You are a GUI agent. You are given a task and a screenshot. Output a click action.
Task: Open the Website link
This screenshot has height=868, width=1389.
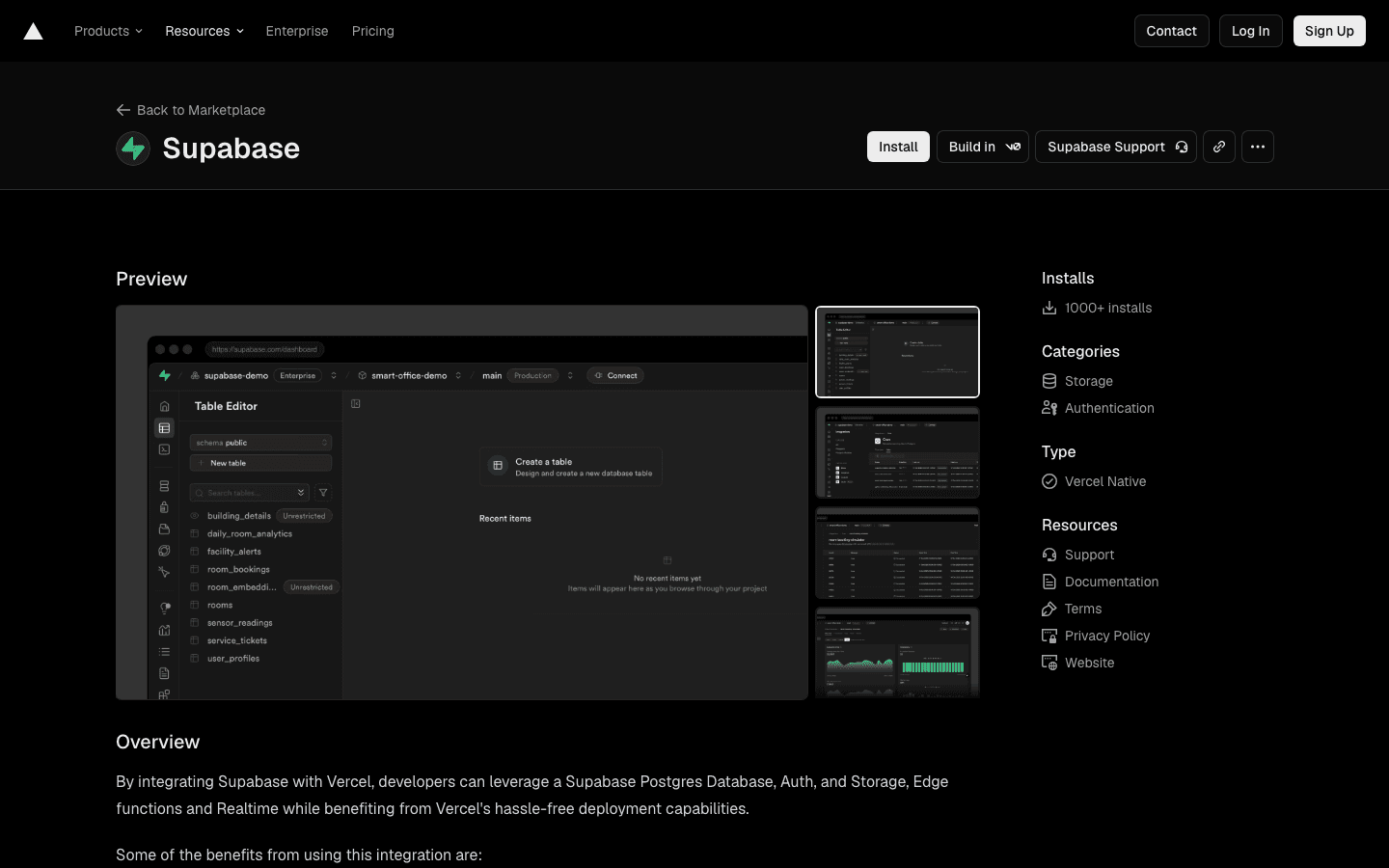click(x=1078, y=663)
